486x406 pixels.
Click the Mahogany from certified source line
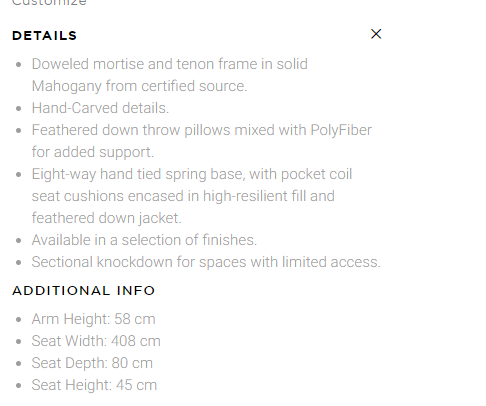tap(139, 86)
